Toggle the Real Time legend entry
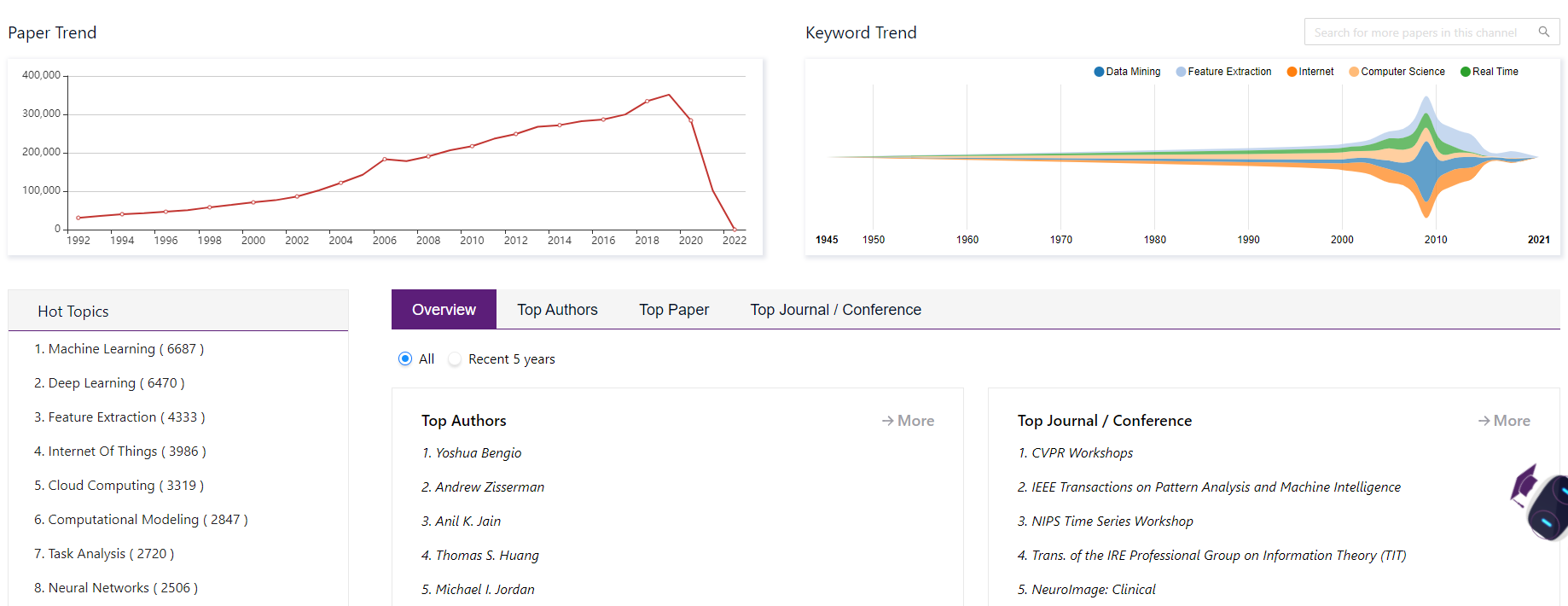Screen dimensions: 1568x606 (x=1490, y=72)
